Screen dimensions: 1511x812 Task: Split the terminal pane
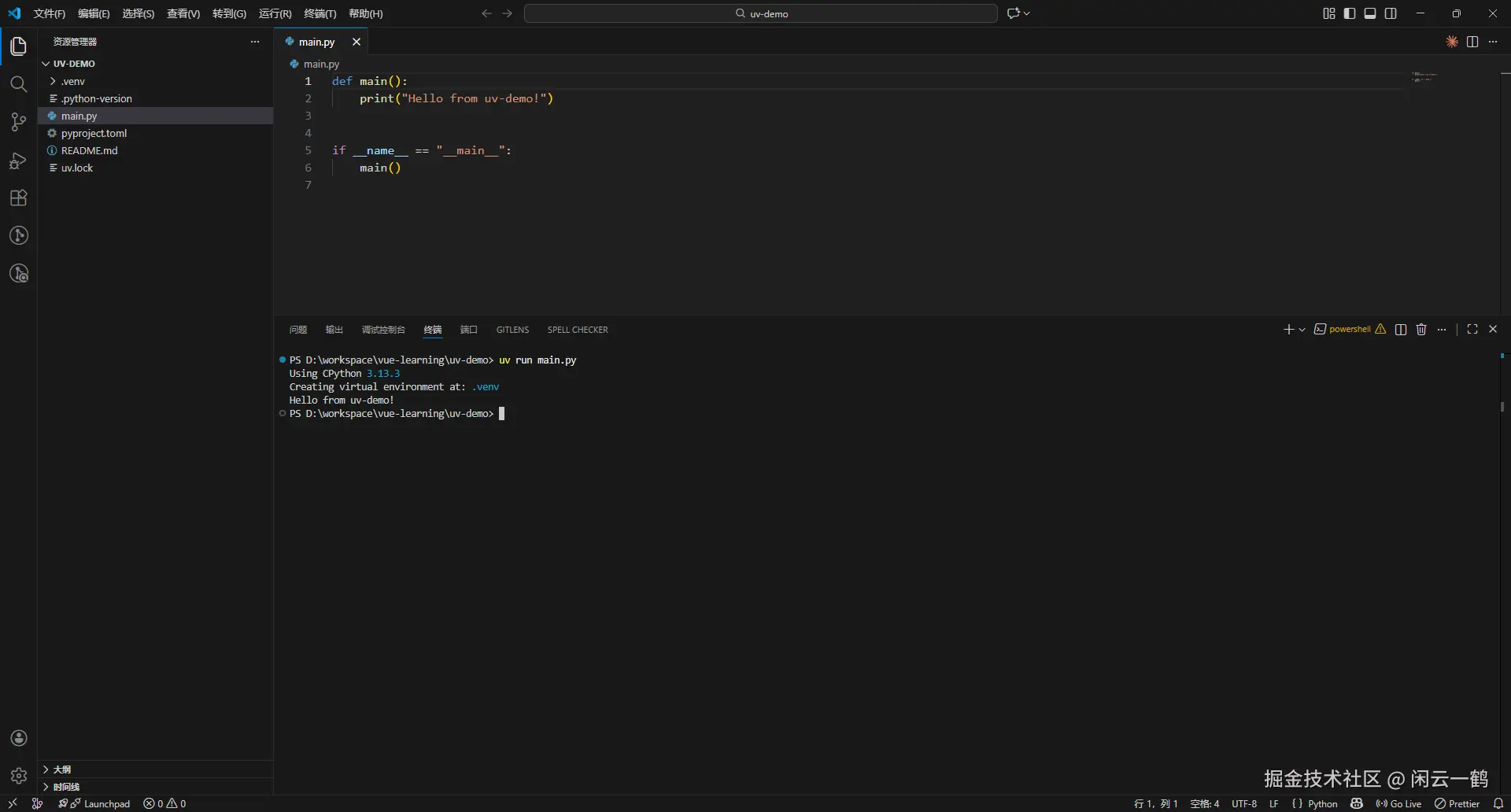(1401, 330)
